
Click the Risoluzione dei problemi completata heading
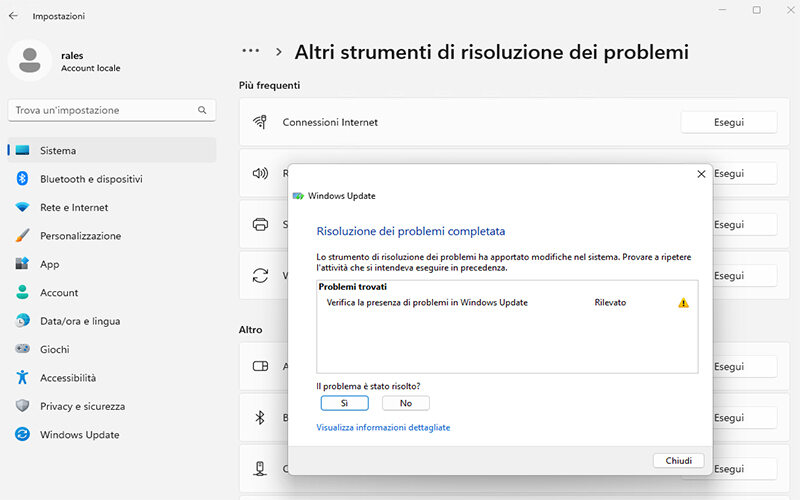411,231
